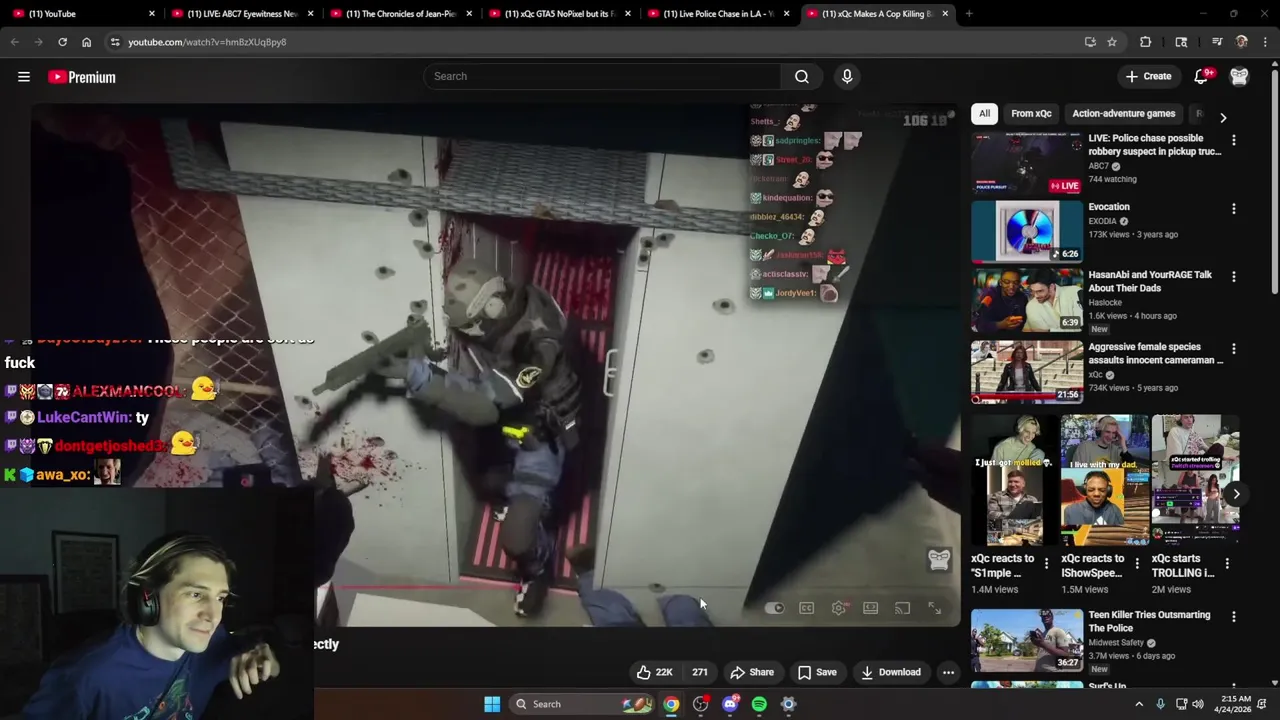Screen dimensions: 1280x720
Task: Like the video with thumbs up
Action: [654, 672]
